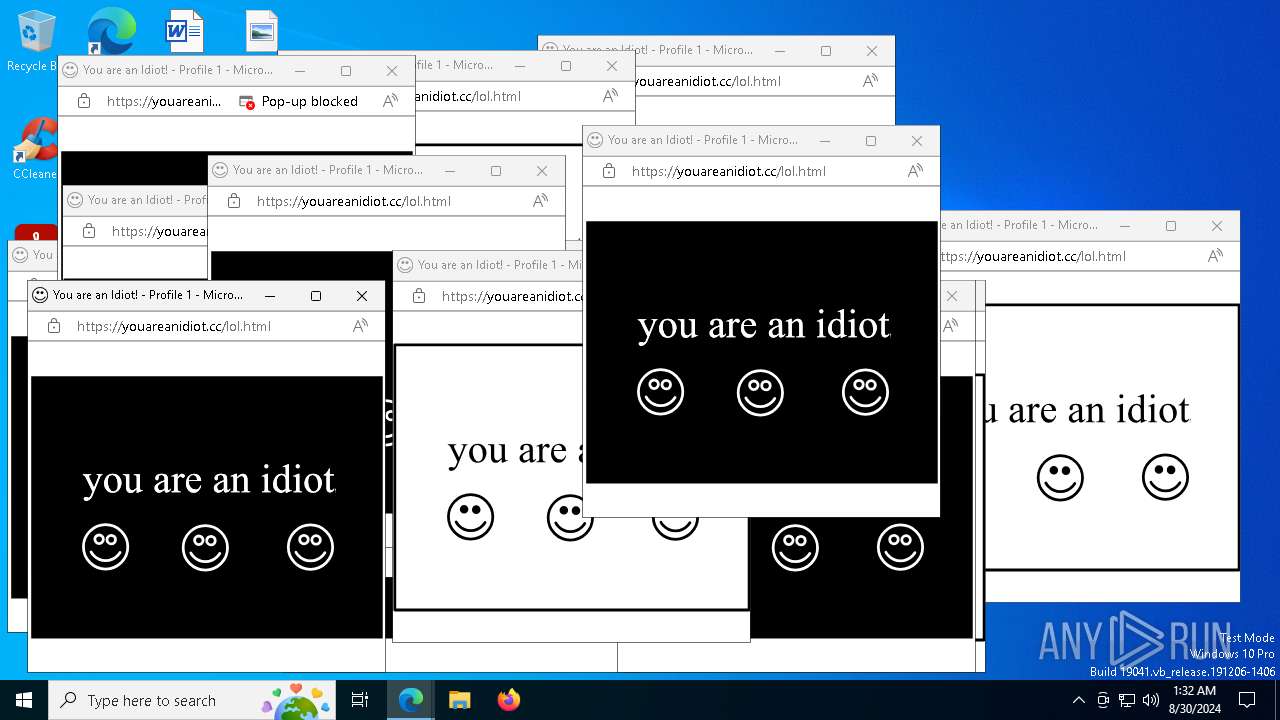The height and width of the screenshot is (720, 1280).
Task: Open the image file icon on desktop
Action: [x=262, y=32]
